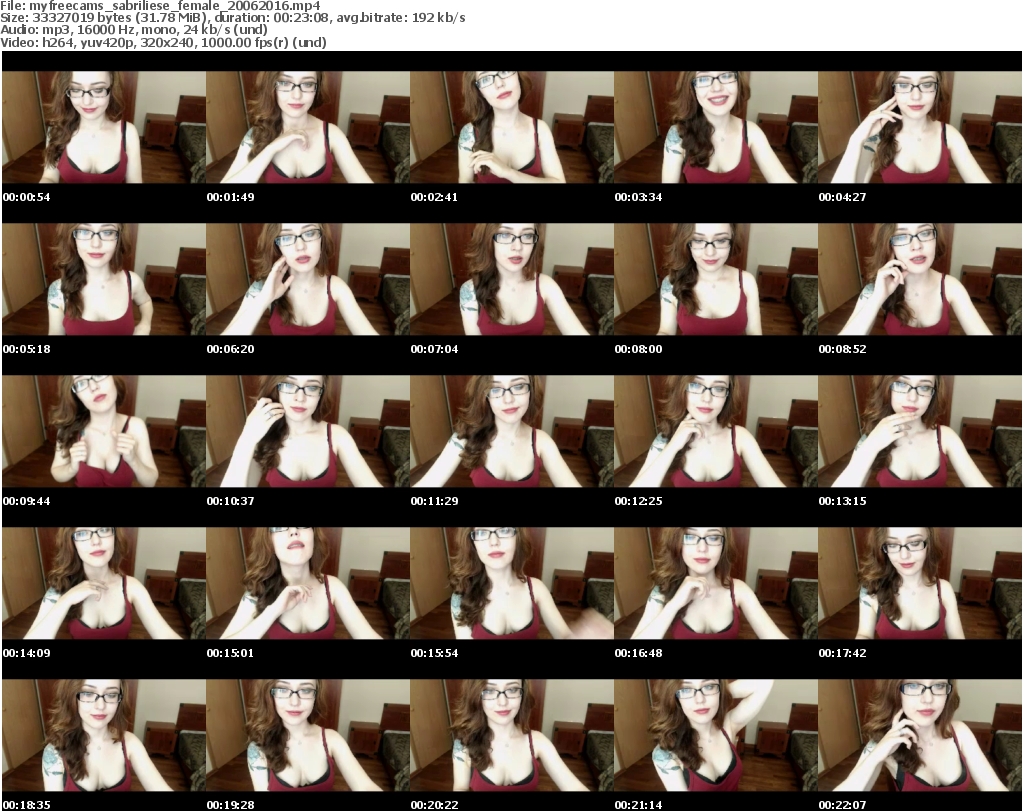Select the thumbnail at timestamp 00:03:34
Image resolution: width=1024 pixels, height=811 pixels.
point(716,127)
